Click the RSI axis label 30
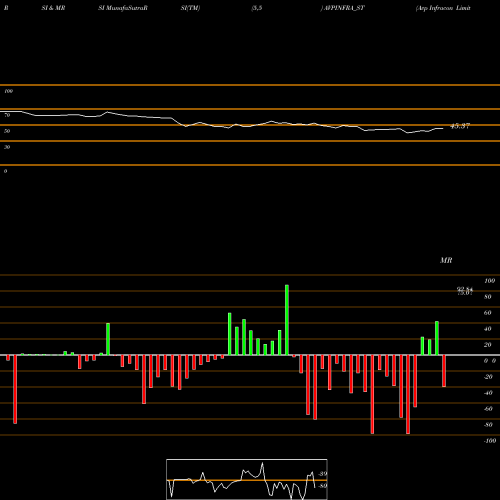This screenshot has height=500, width=500. click(x=7, y=147)
